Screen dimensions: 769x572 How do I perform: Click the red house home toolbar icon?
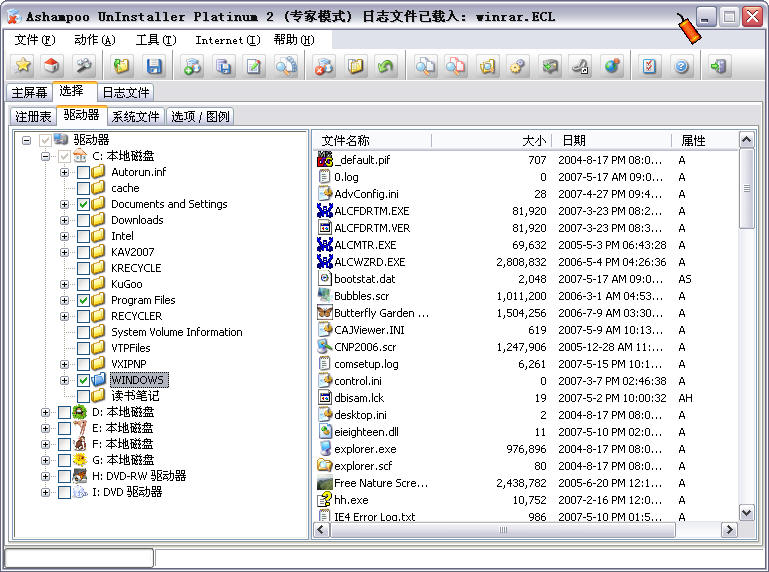52,66
